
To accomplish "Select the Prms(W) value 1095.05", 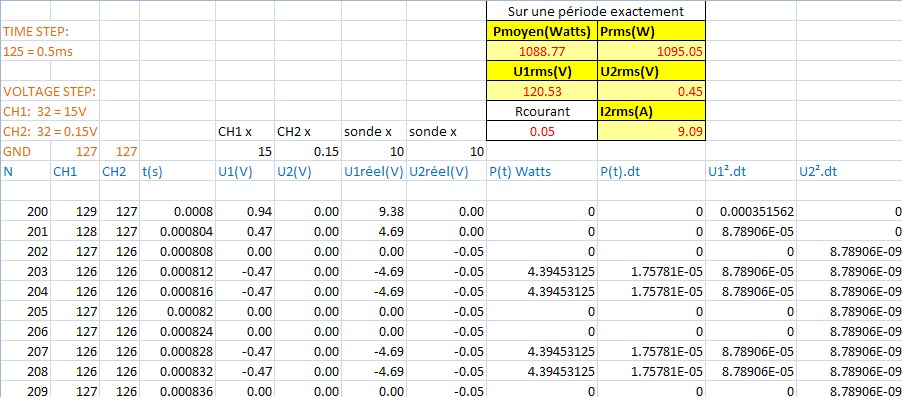I will tap(652, 52).
